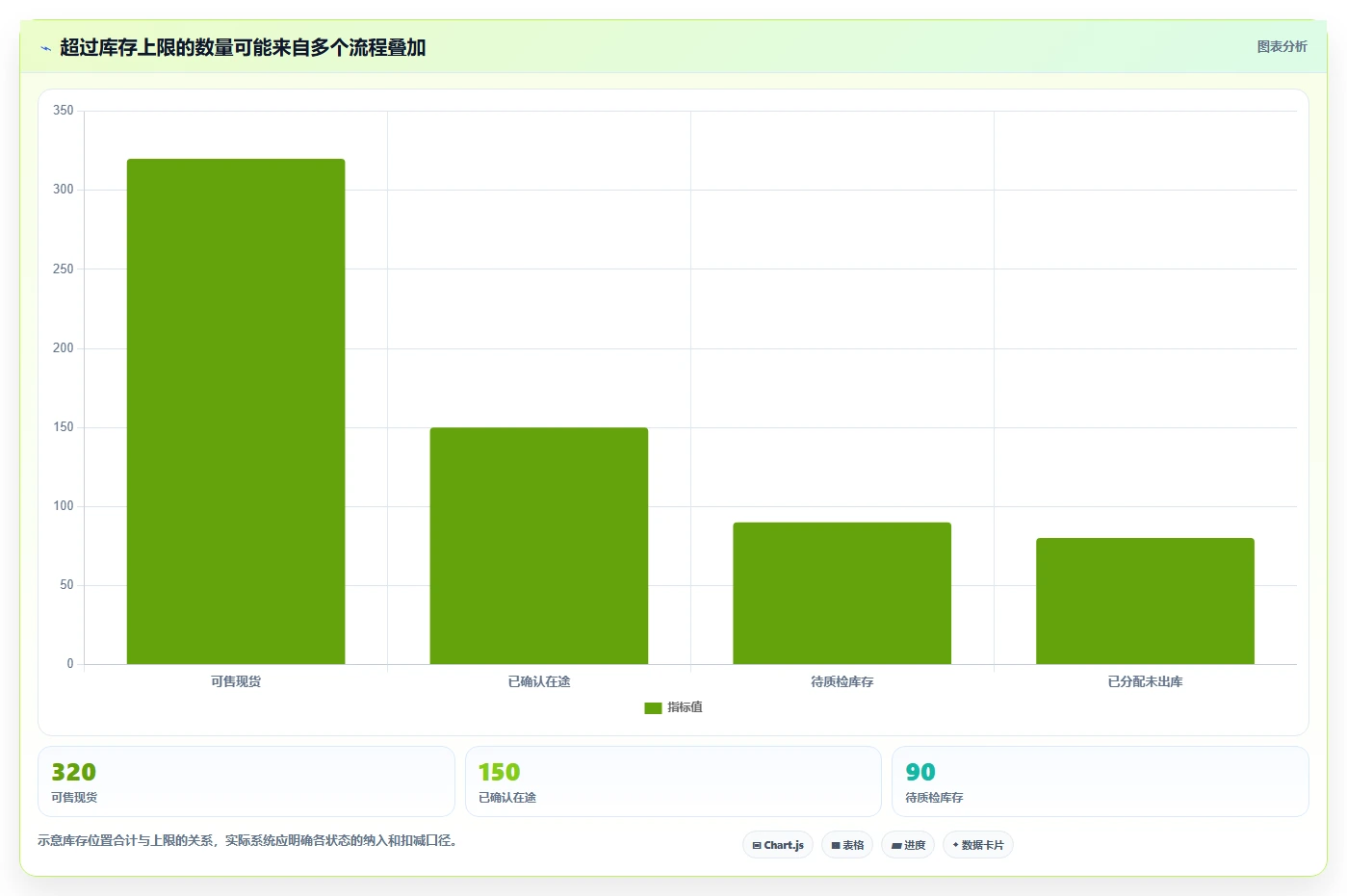Click the 已确认在途 bar in the chart

tap(539, 546)
